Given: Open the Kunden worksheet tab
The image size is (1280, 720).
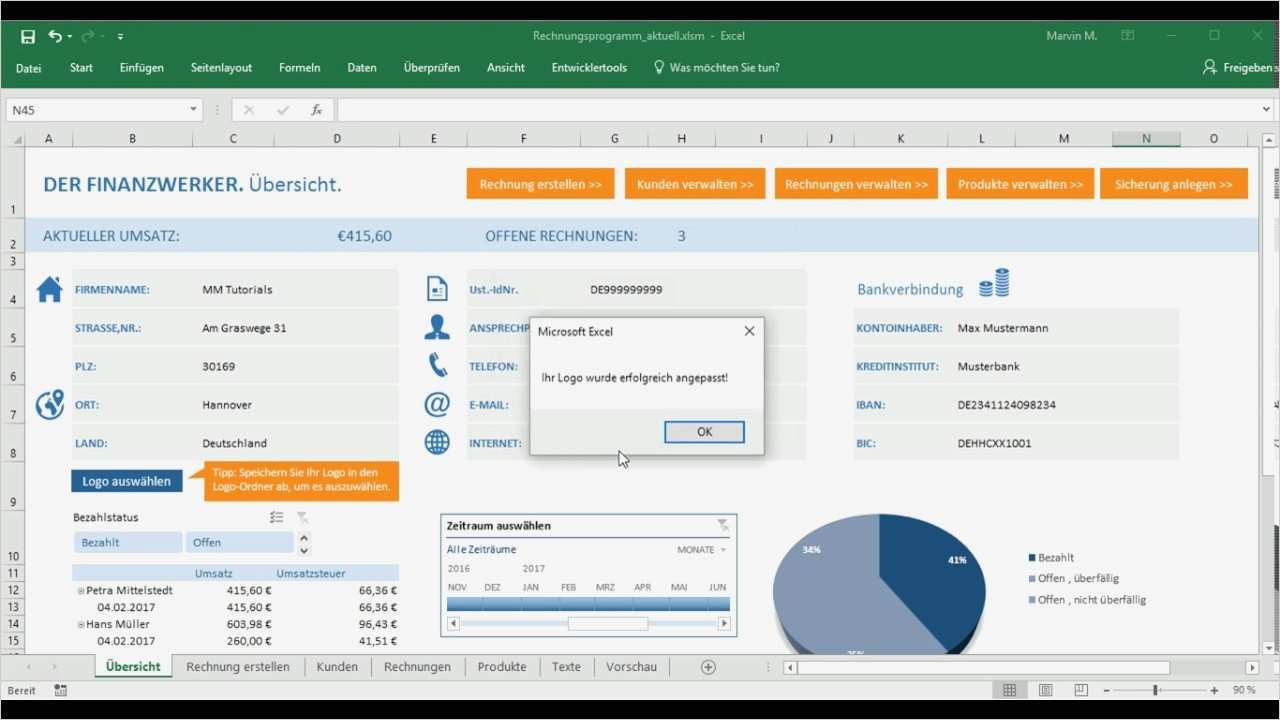Looking at the screenshot, I should 337,666.
